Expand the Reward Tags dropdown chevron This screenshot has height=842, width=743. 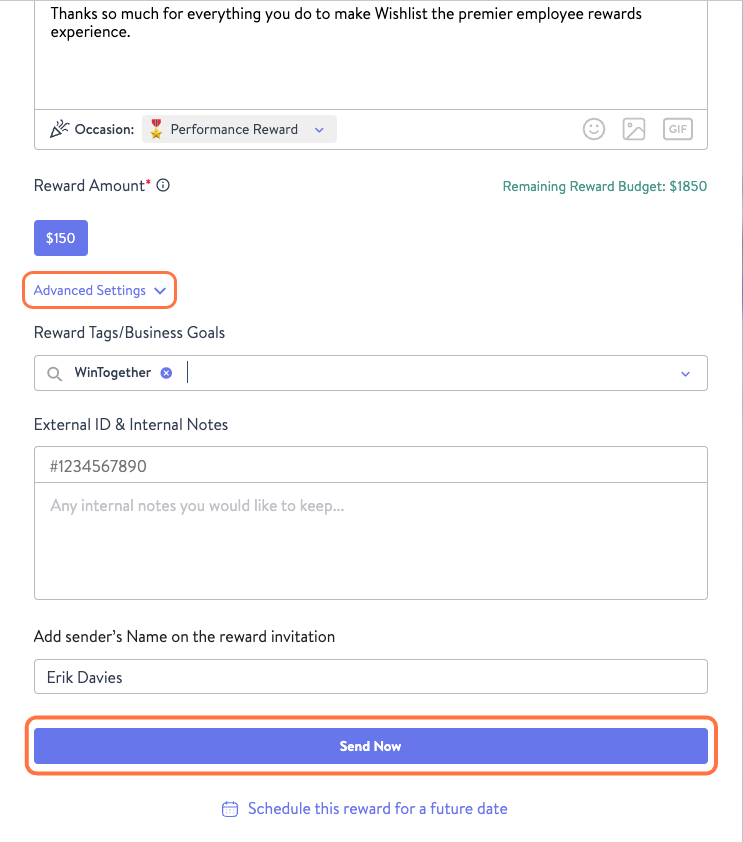click(x=685, y=373)
